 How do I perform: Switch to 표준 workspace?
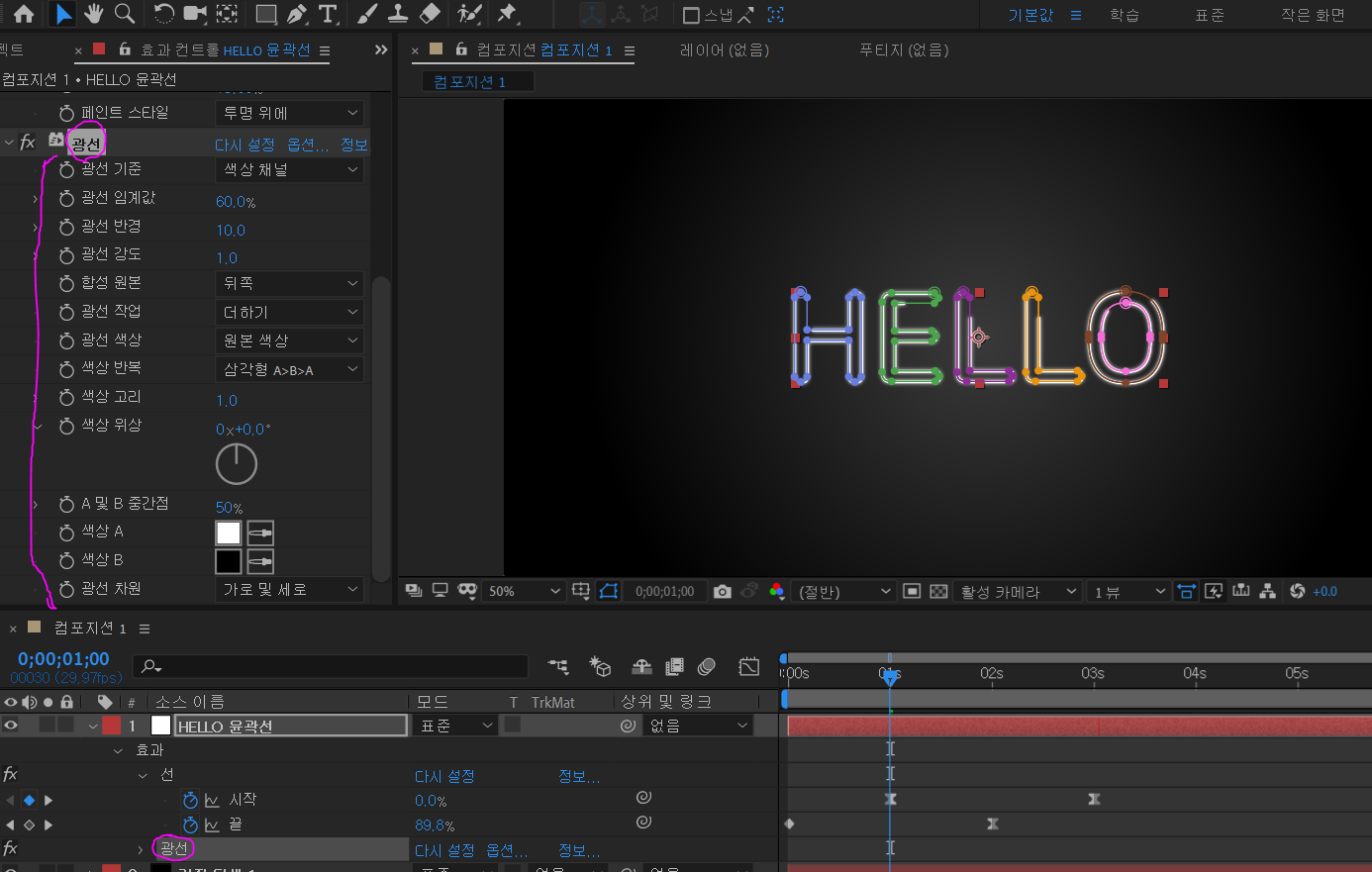click(1209, 15)
